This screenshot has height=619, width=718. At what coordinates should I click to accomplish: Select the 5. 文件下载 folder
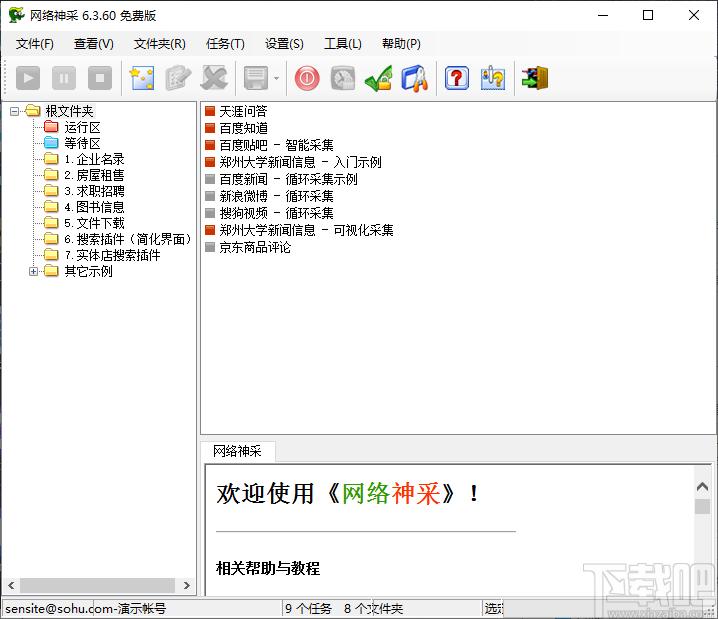94,223
